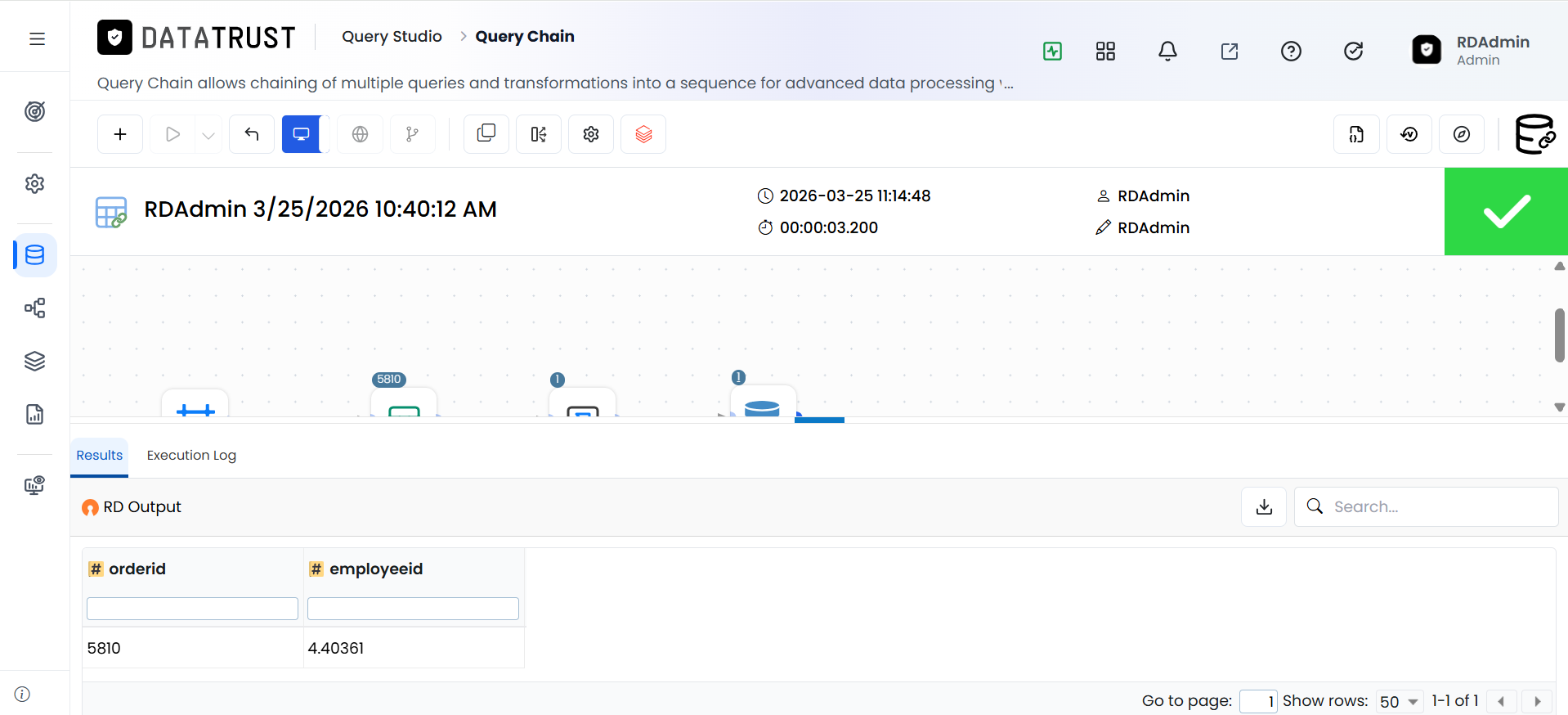Click the target icon in sidebar
The height and width of the screenshot is (715, 1568).
34,111
